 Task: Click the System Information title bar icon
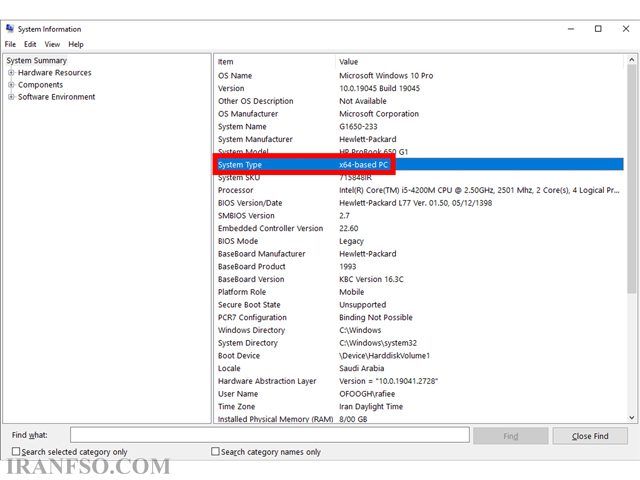tap(10, 29)
